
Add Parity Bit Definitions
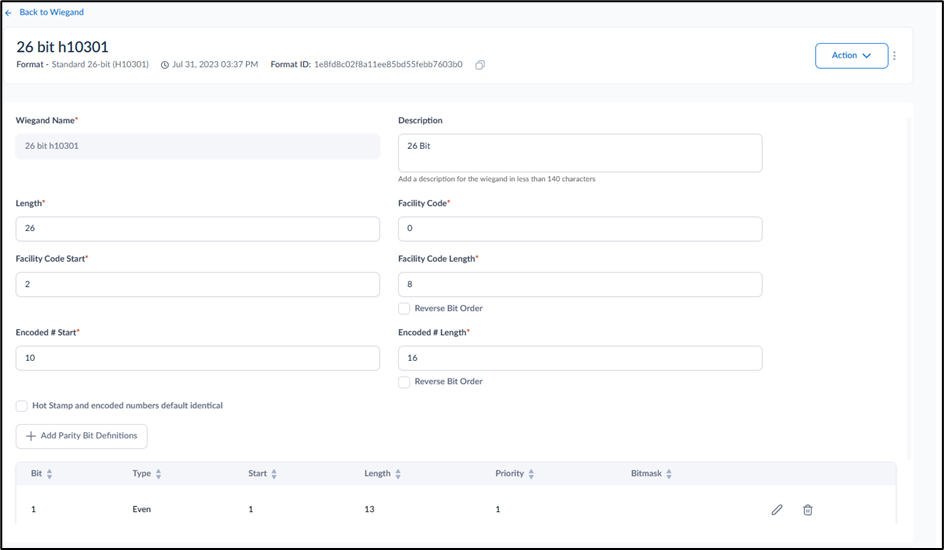[81, 436]
